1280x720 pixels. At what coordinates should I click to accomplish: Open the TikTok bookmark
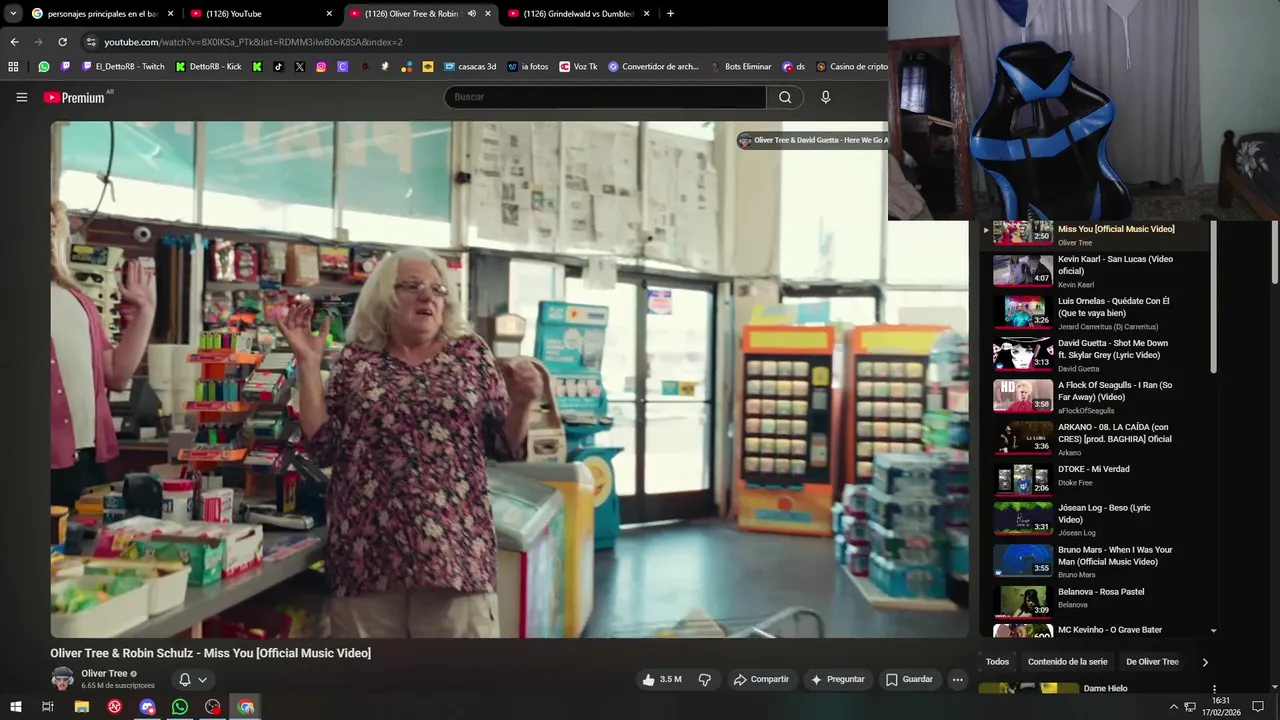[278, 67]
